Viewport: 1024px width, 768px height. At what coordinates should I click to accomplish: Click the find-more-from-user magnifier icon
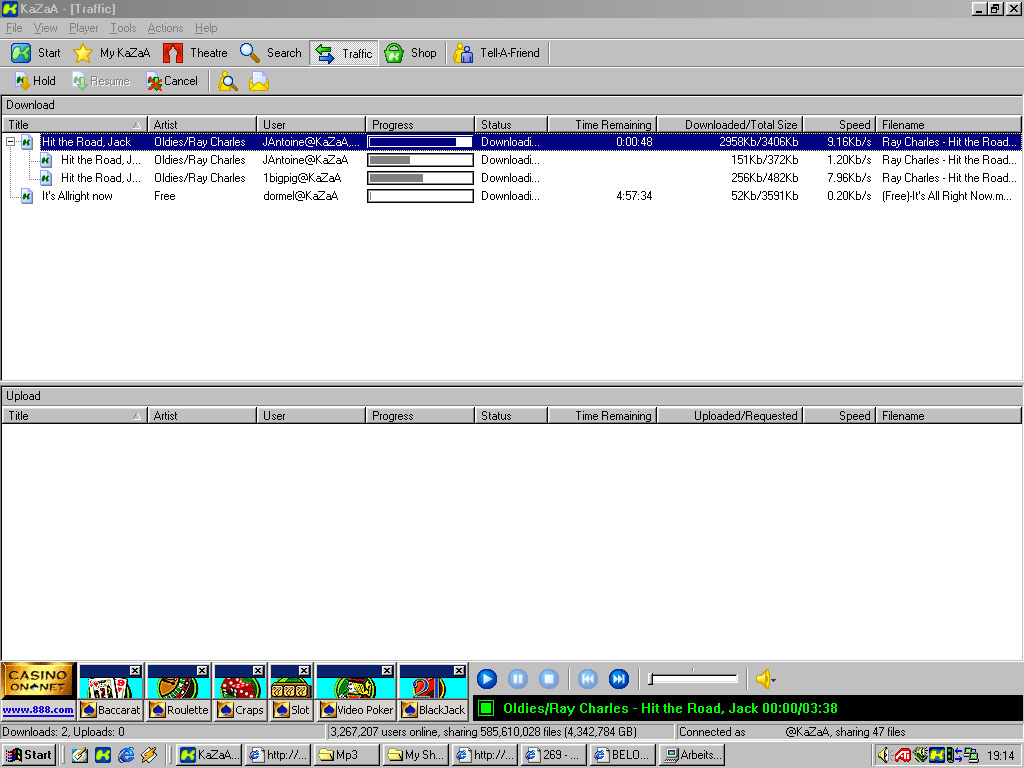[228, 82]
